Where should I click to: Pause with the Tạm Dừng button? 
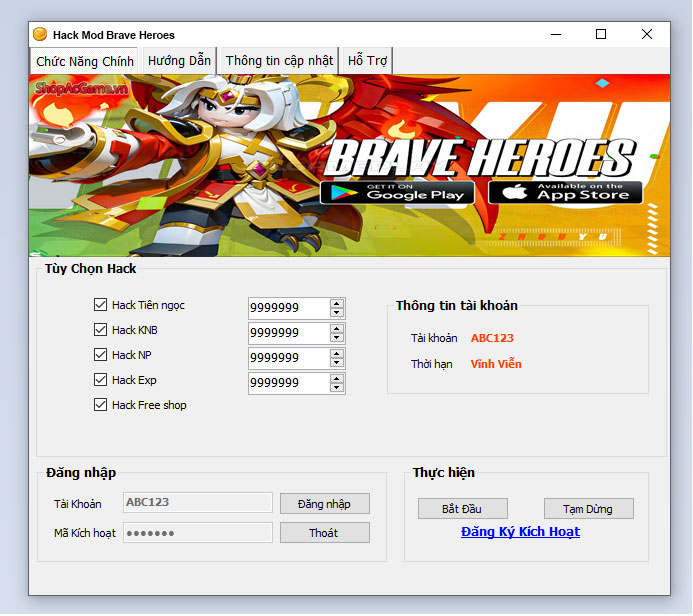(589, 509)
